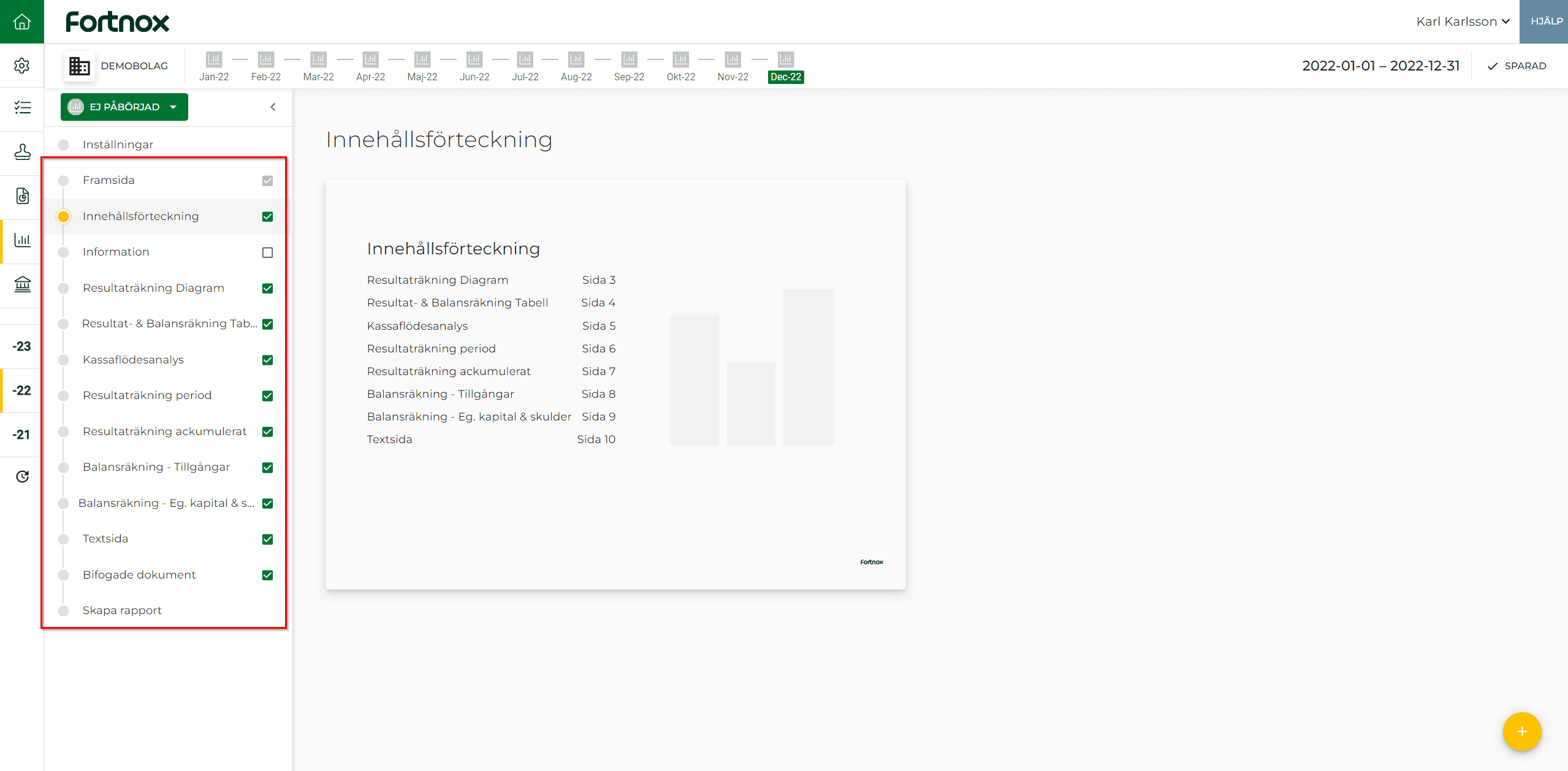
Task: Click the DEMOBOLAG company building icon
Action: coord(79,66)
